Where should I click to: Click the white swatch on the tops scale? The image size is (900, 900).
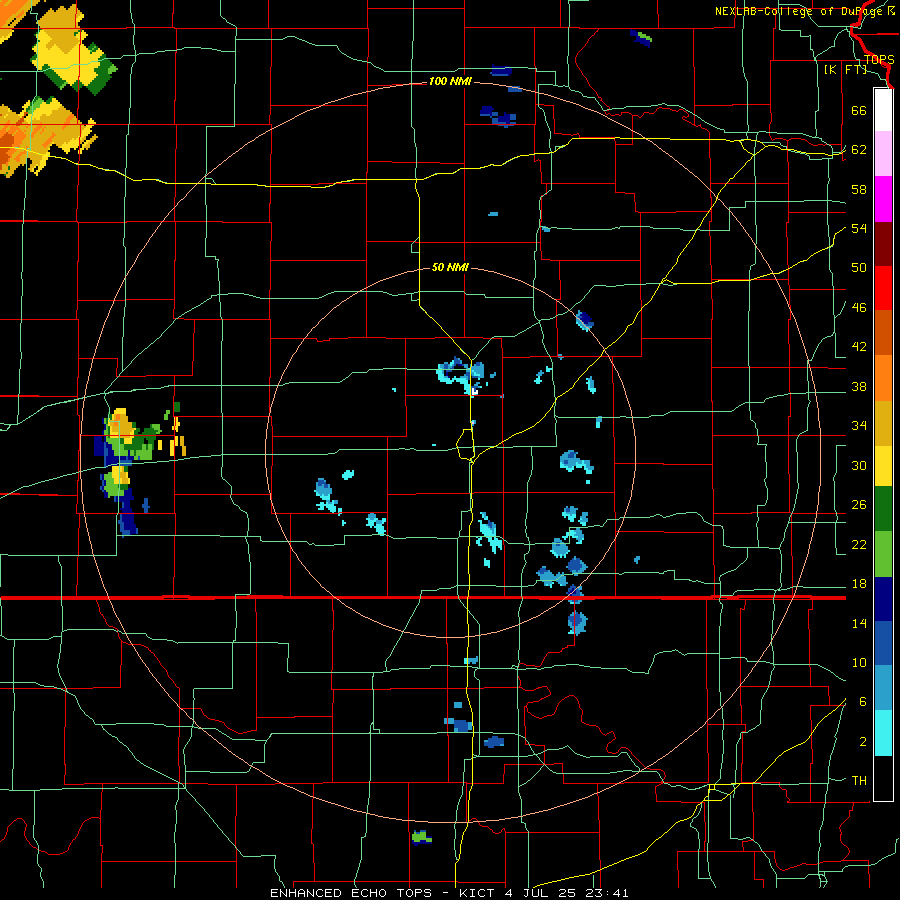click(x=883, y=110)
